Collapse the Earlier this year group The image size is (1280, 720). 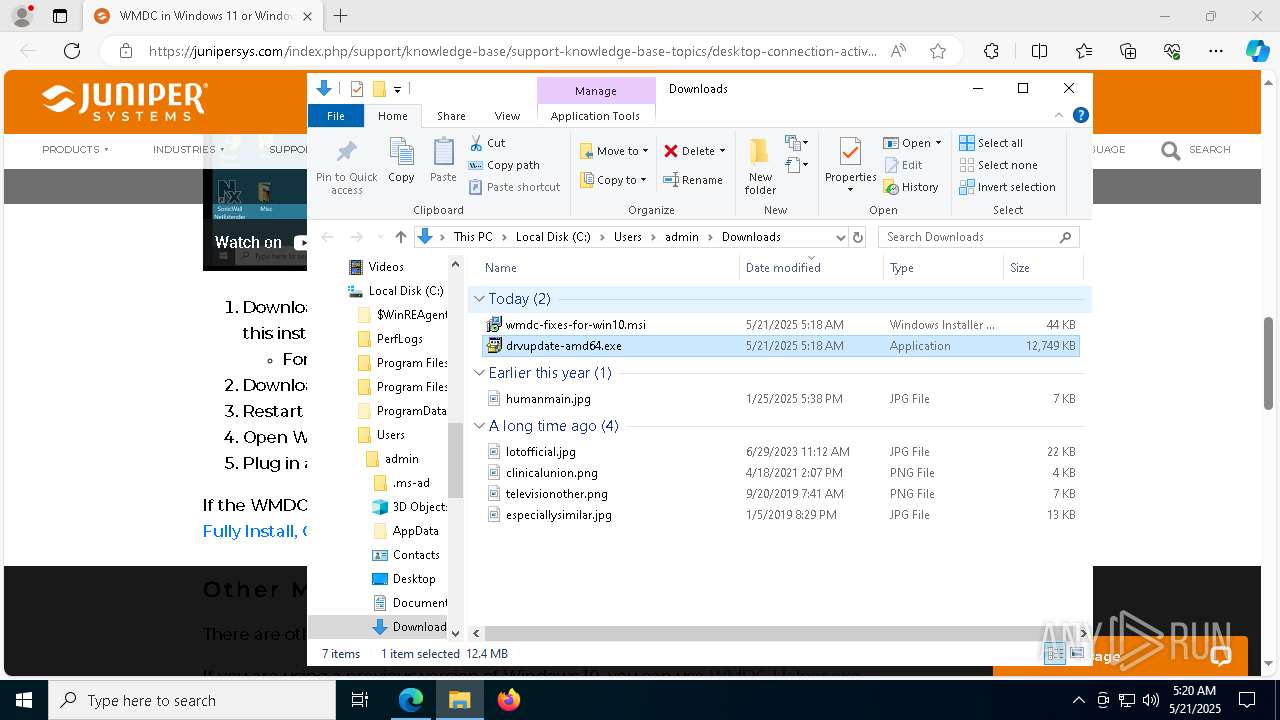pyautogui.click(x=480, y=373)
